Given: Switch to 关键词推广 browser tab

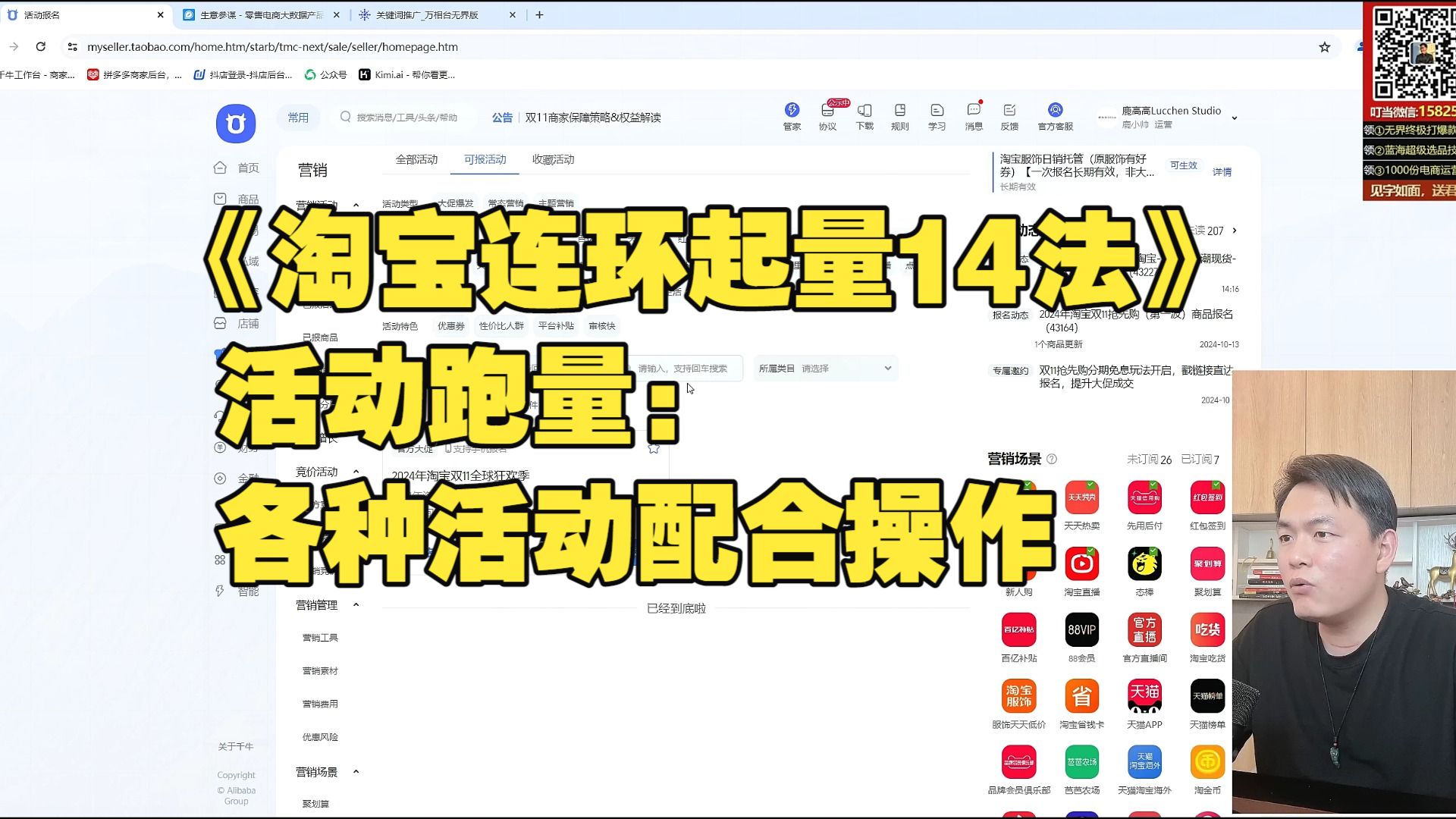Looking at the screenshot, I should click(437, 14).
